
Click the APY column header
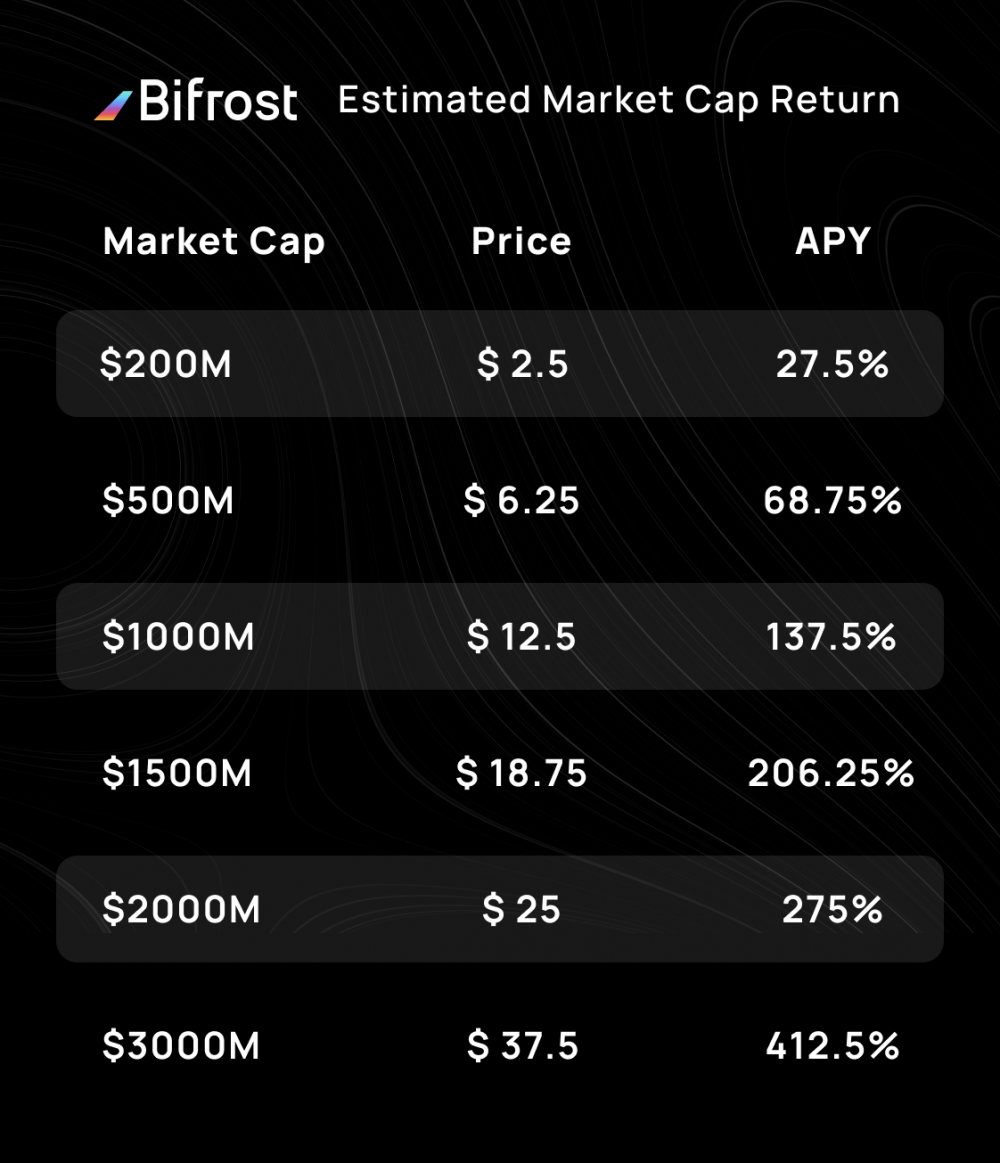click(832, 241)
